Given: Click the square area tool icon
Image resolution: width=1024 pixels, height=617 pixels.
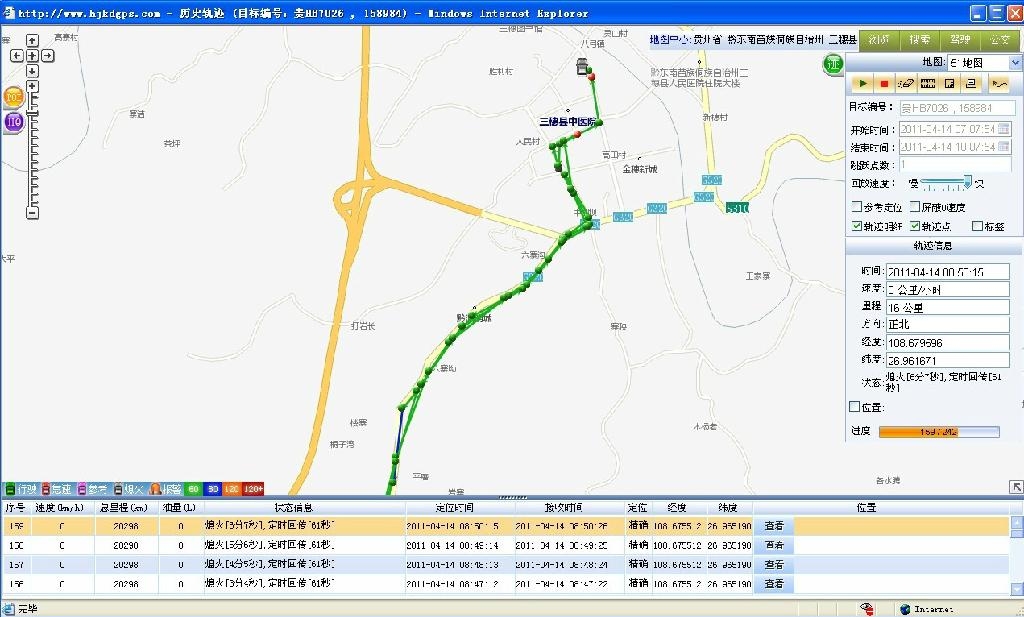Looking at the screenshot, I should [950, 84].
